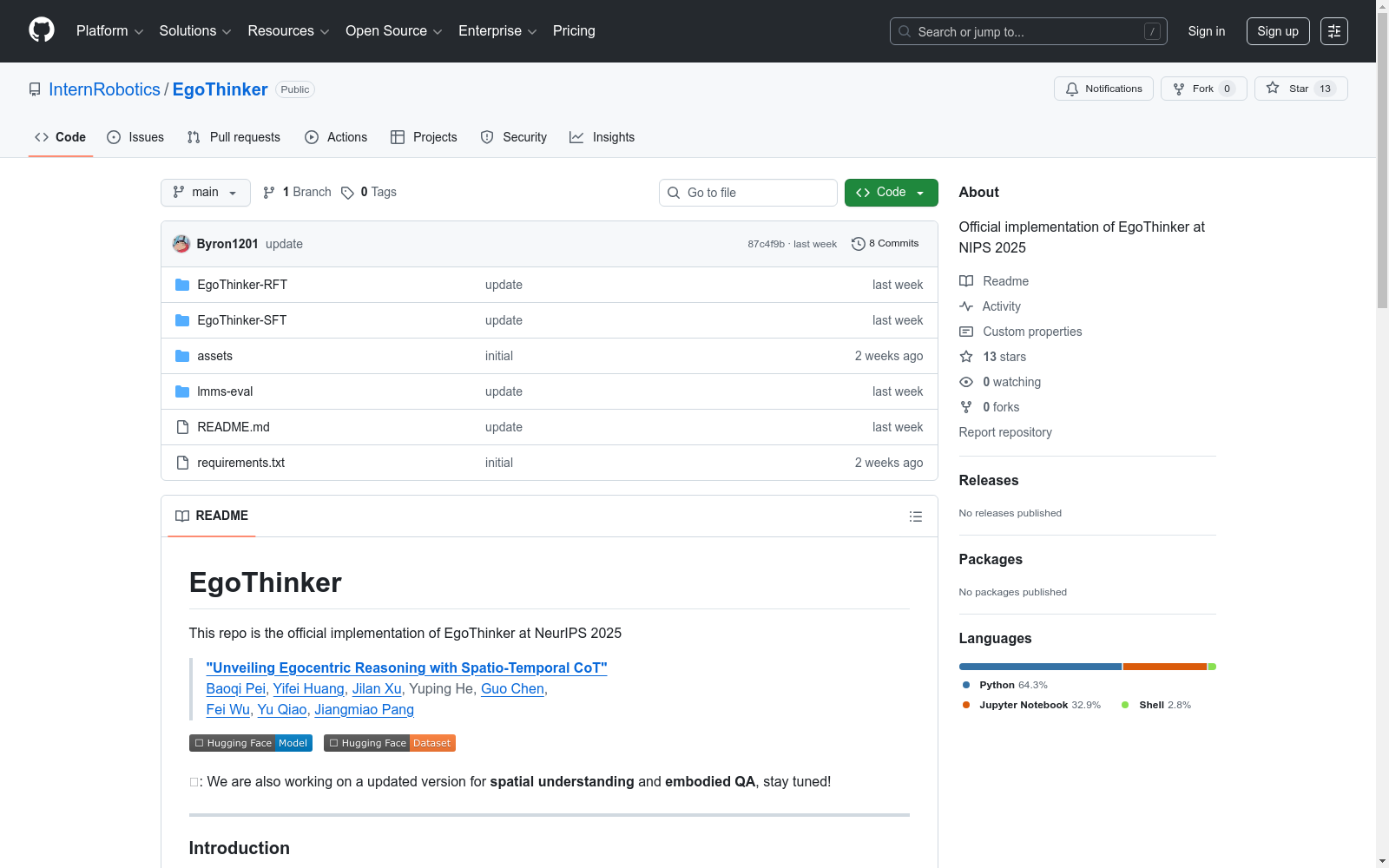The image size is (1389, 868).
Task: Click the tag icon beside Tags
Action: coord(347,193)
